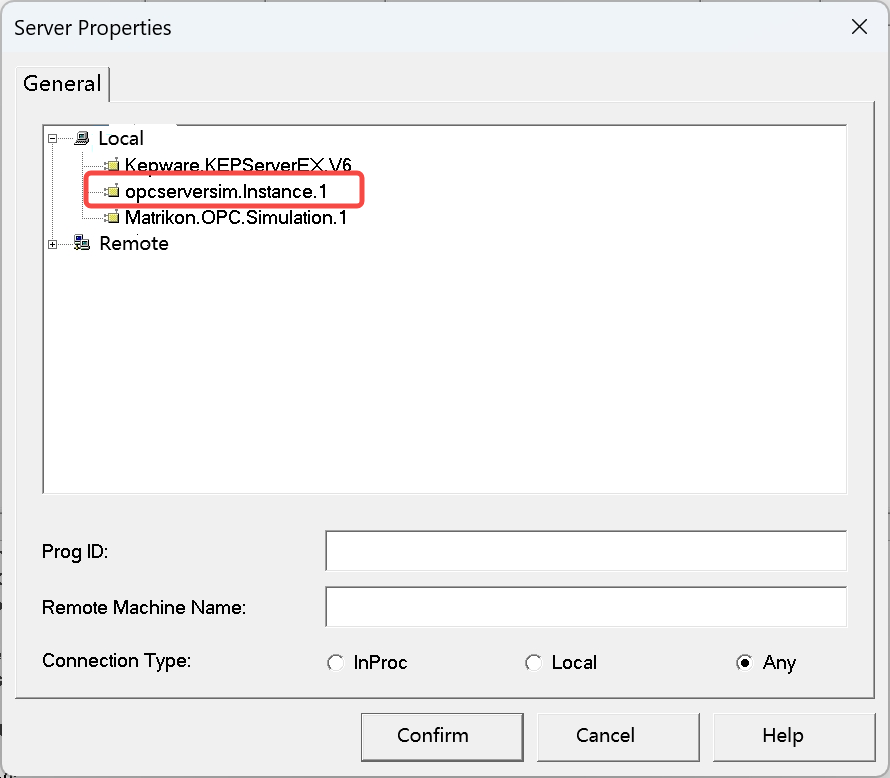Pick Matrikon.OPC.Simulation.1 in the tree
Viewport: 890px width, 778px height.
tap(236, 217)
